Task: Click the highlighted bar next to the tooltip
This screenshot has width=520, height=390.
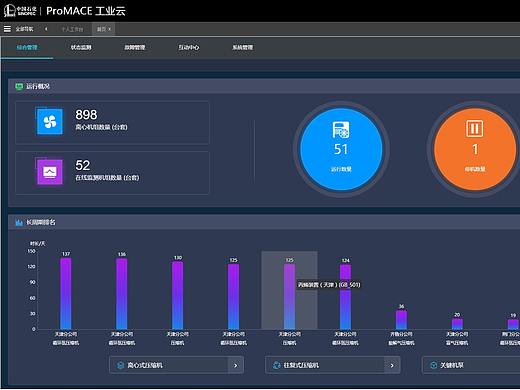Action: tap(289, 297)
